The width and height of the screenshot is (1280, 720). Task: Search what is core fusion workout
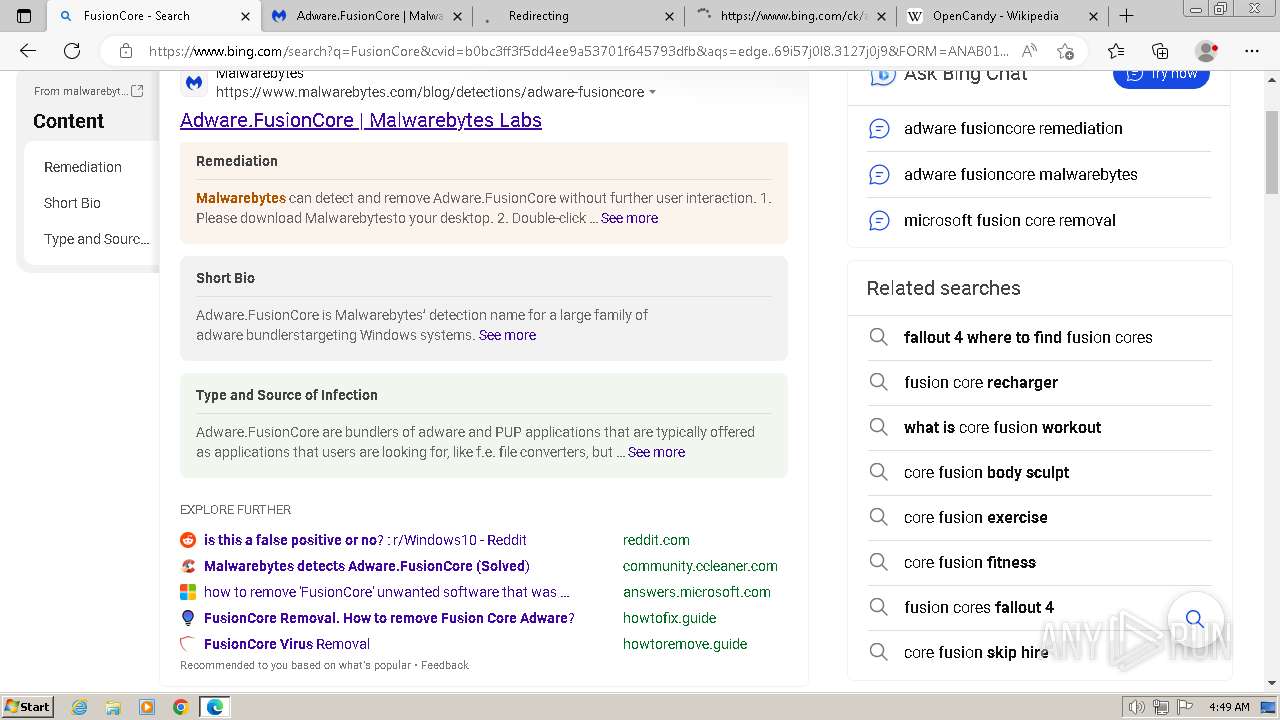[1002, 427]
